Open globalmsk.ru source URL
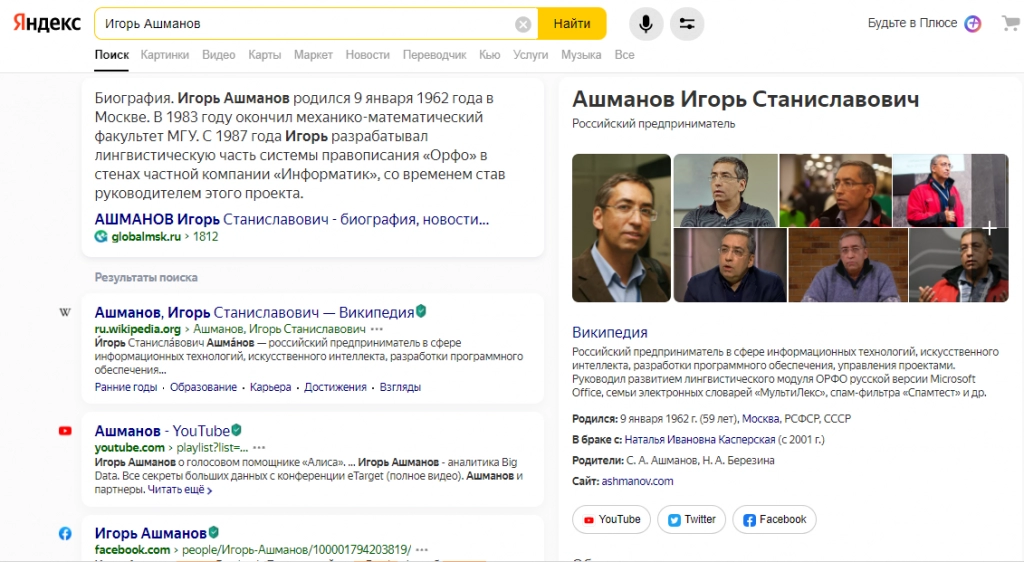1024x562 pixels. point(146,236)
